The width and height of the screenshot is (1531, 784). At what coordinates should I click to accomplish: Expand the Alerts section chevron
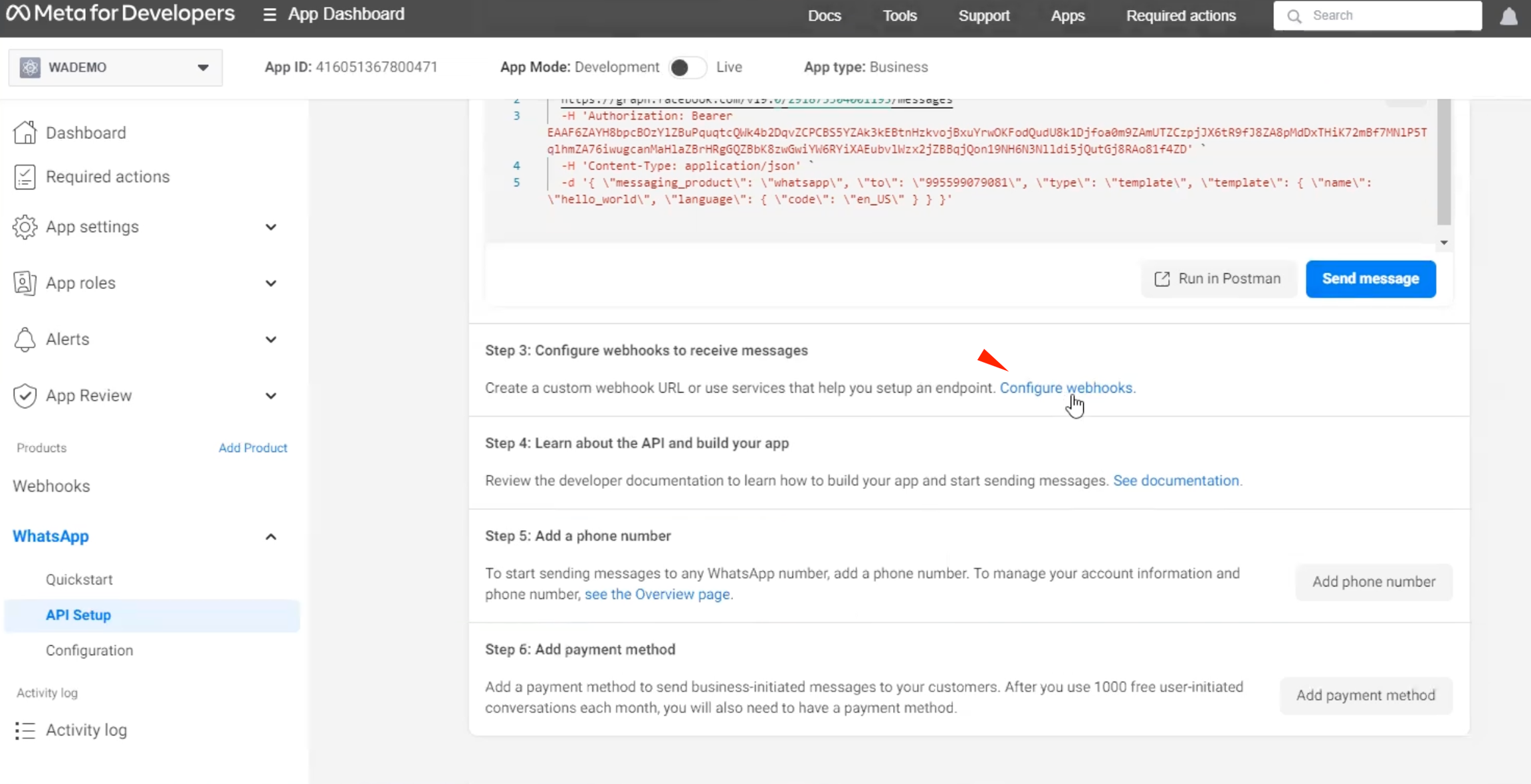coord(270,340)
